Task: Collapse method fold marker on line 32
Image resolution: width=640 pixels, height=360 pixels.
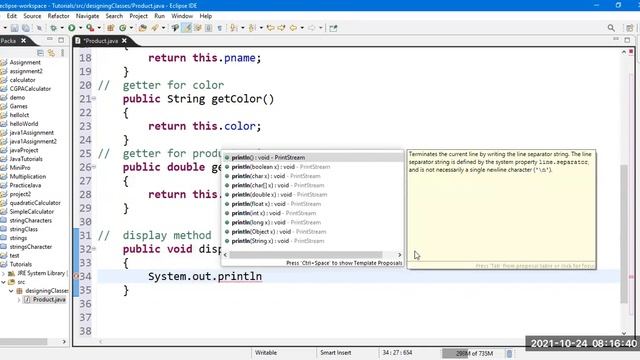Action: (94, 248)
